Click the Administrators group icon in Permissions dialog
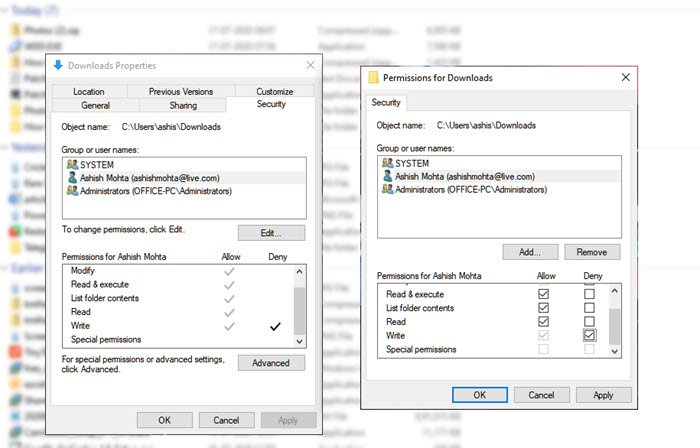This screenshot has height=448, width=700. 386,190
